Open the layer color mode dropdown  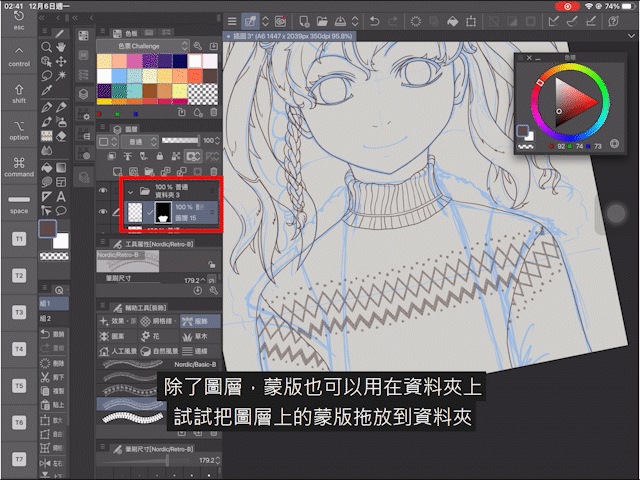click(108, 142)
